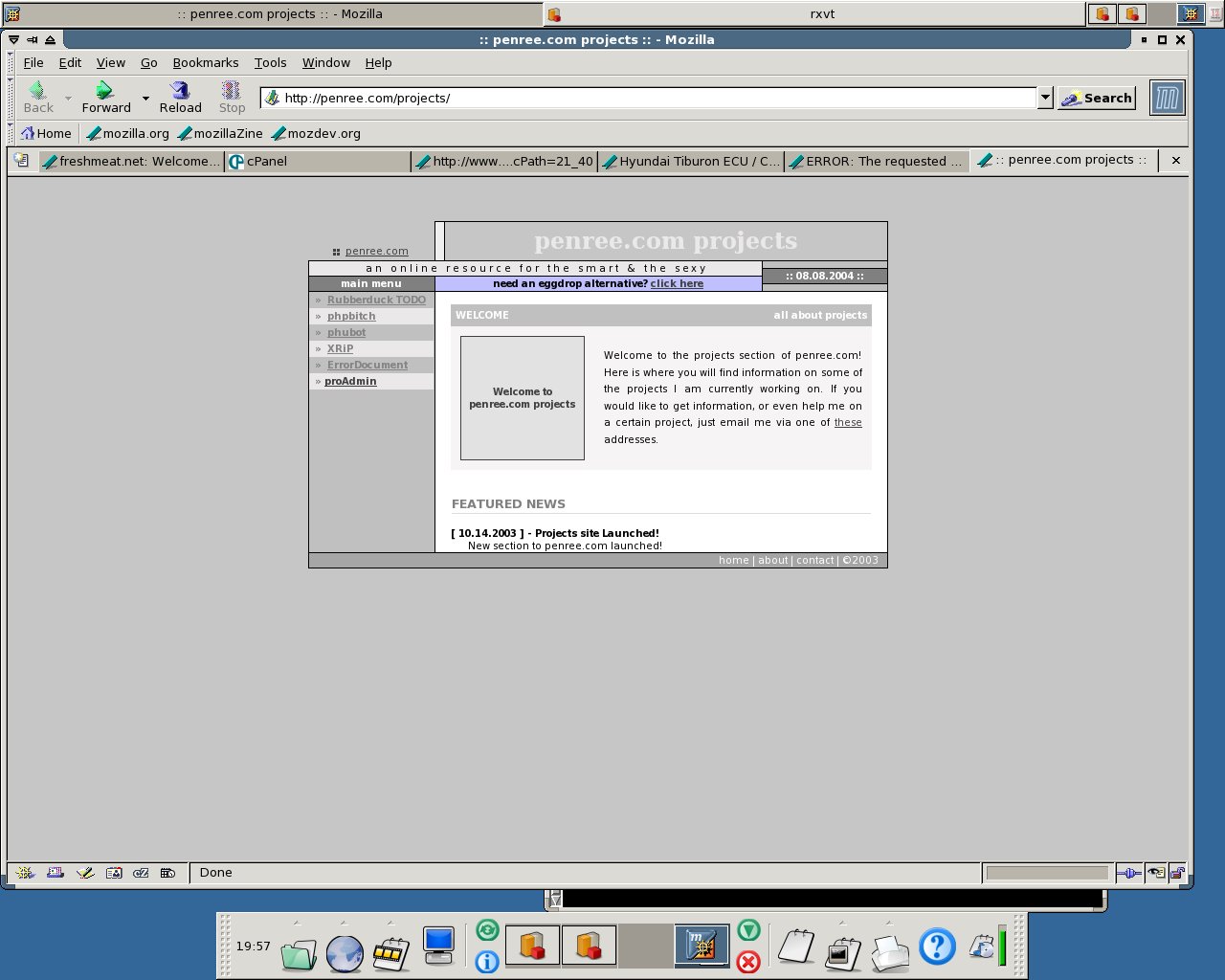The image size is (1225, 980).
Task: Click the green volume level bar in panel
Action: point(1002,946)
